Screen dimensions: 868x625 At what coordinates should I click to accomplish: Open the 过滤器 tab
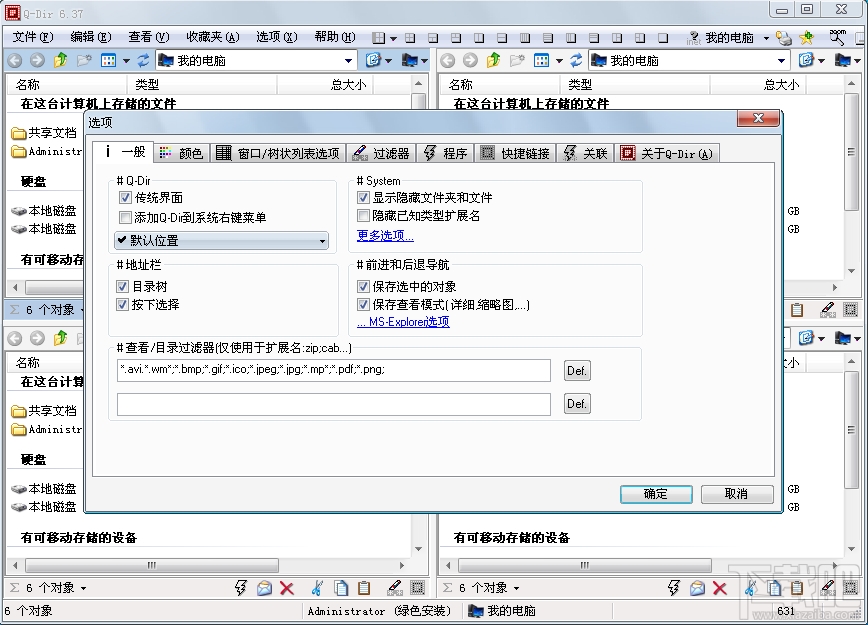click(381, 153)
